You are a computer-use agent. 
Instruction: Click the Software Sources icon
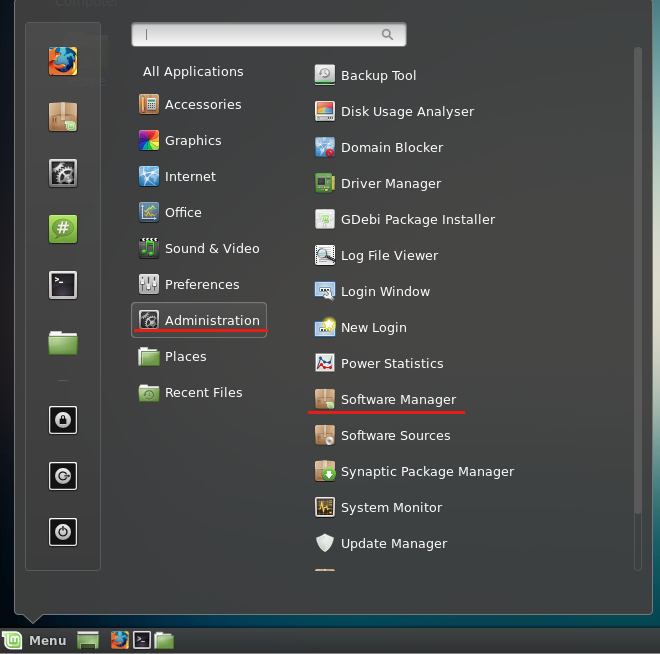(325, 435)
